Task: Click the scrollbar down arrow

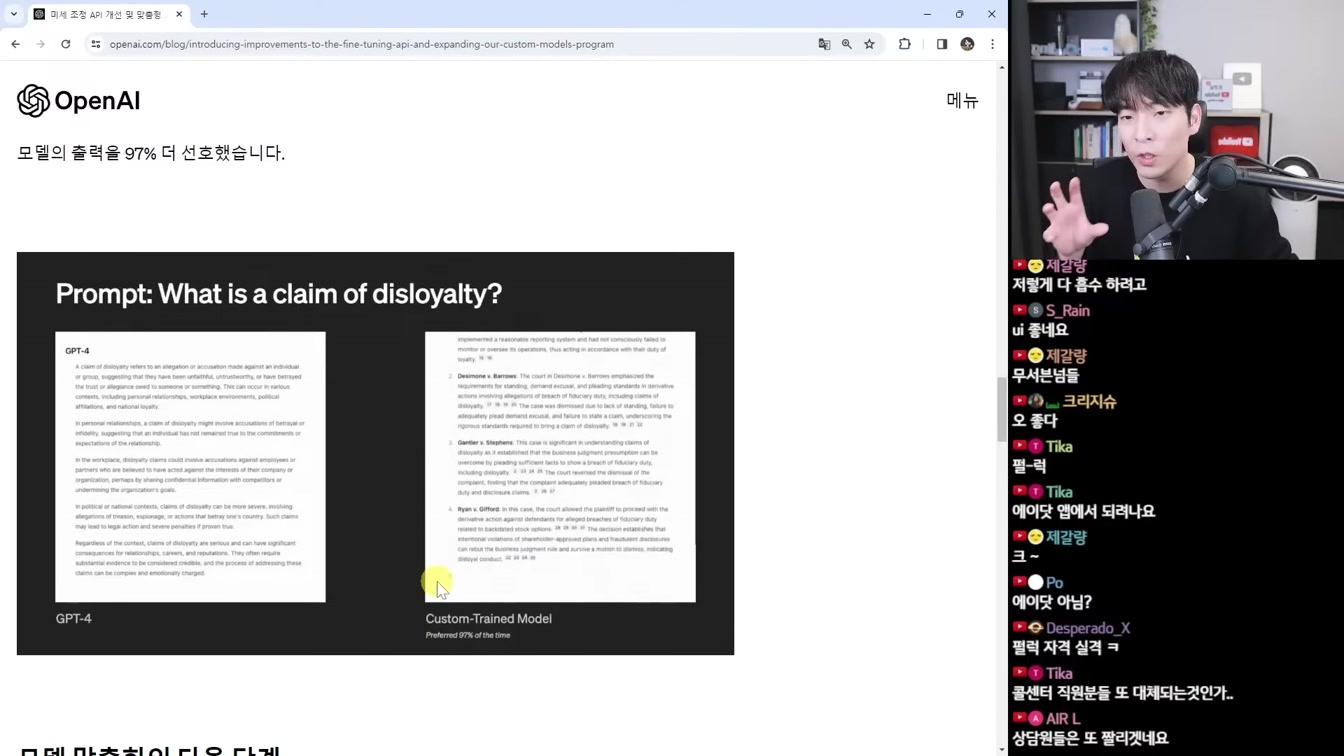Action: pos(1002,750)
